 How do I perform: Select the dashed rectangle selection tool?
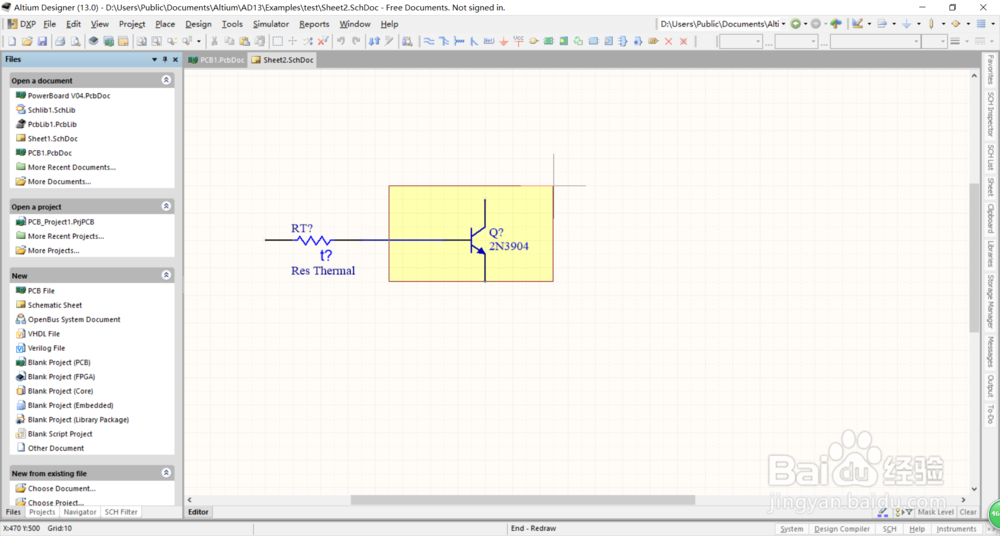pos(277,41)
